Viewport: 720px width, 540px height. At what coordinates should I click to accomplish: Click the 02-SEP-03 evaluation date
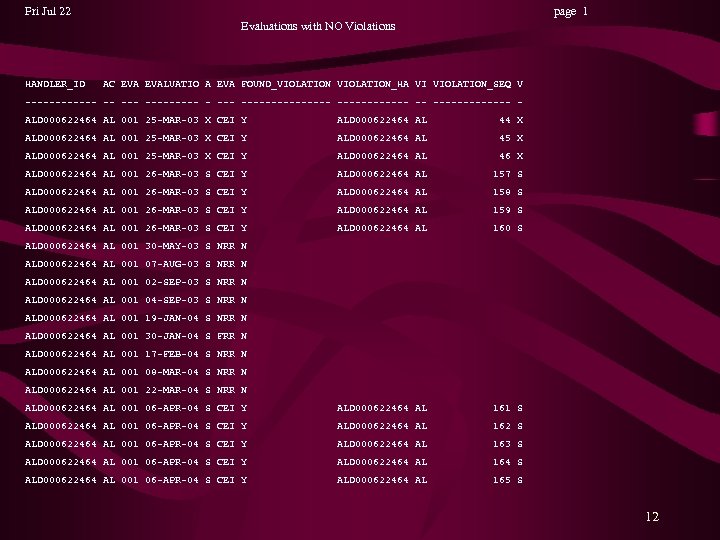pos(172,282)
